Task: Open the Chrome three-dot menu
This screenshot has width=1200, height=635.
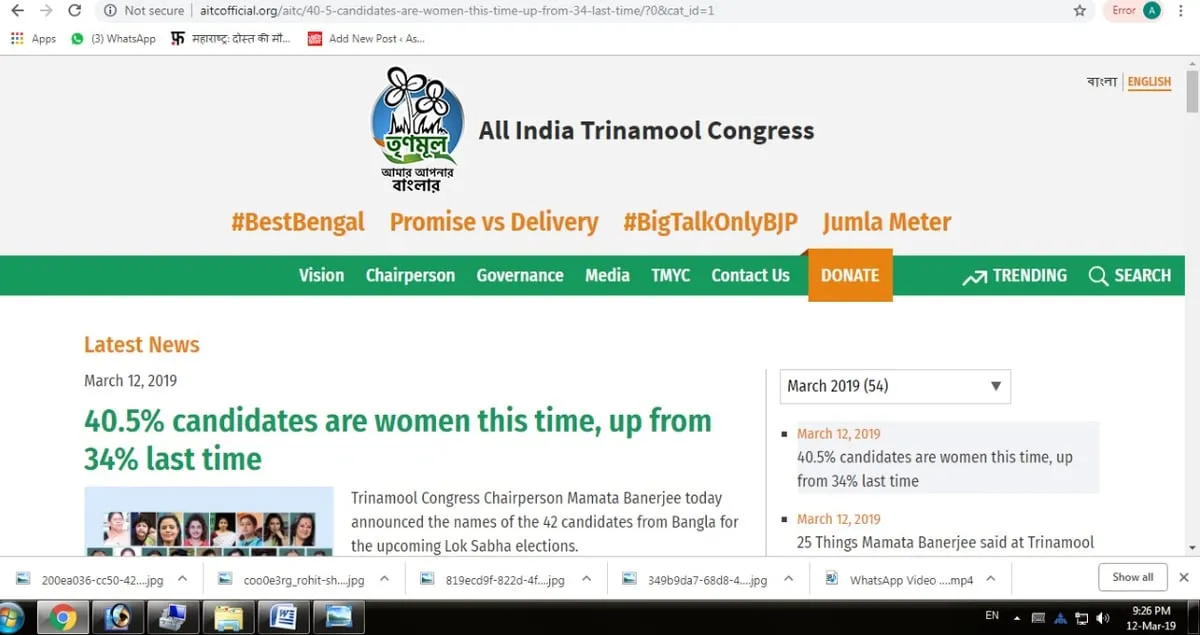Action: click(1183, 11)
